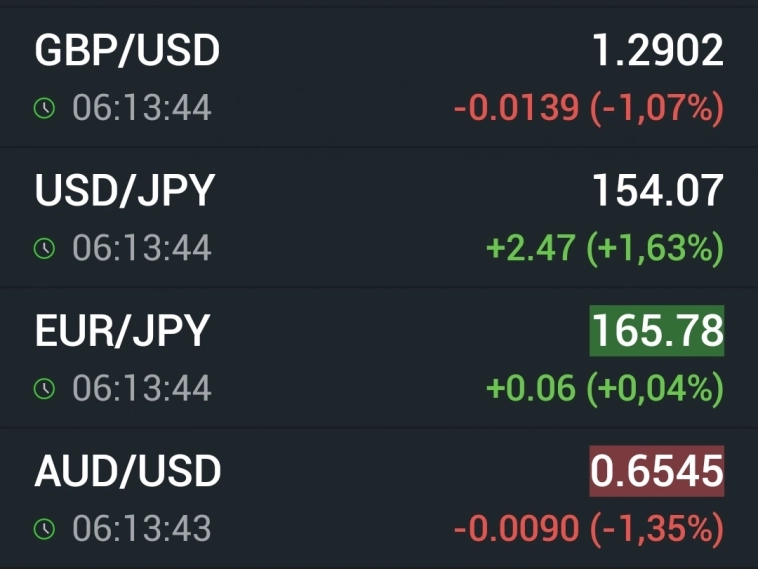The width and height of the screenshot is (758, 569).
Task: Open the GBP/USD currency pair
Action: click(x=127, y=51)
